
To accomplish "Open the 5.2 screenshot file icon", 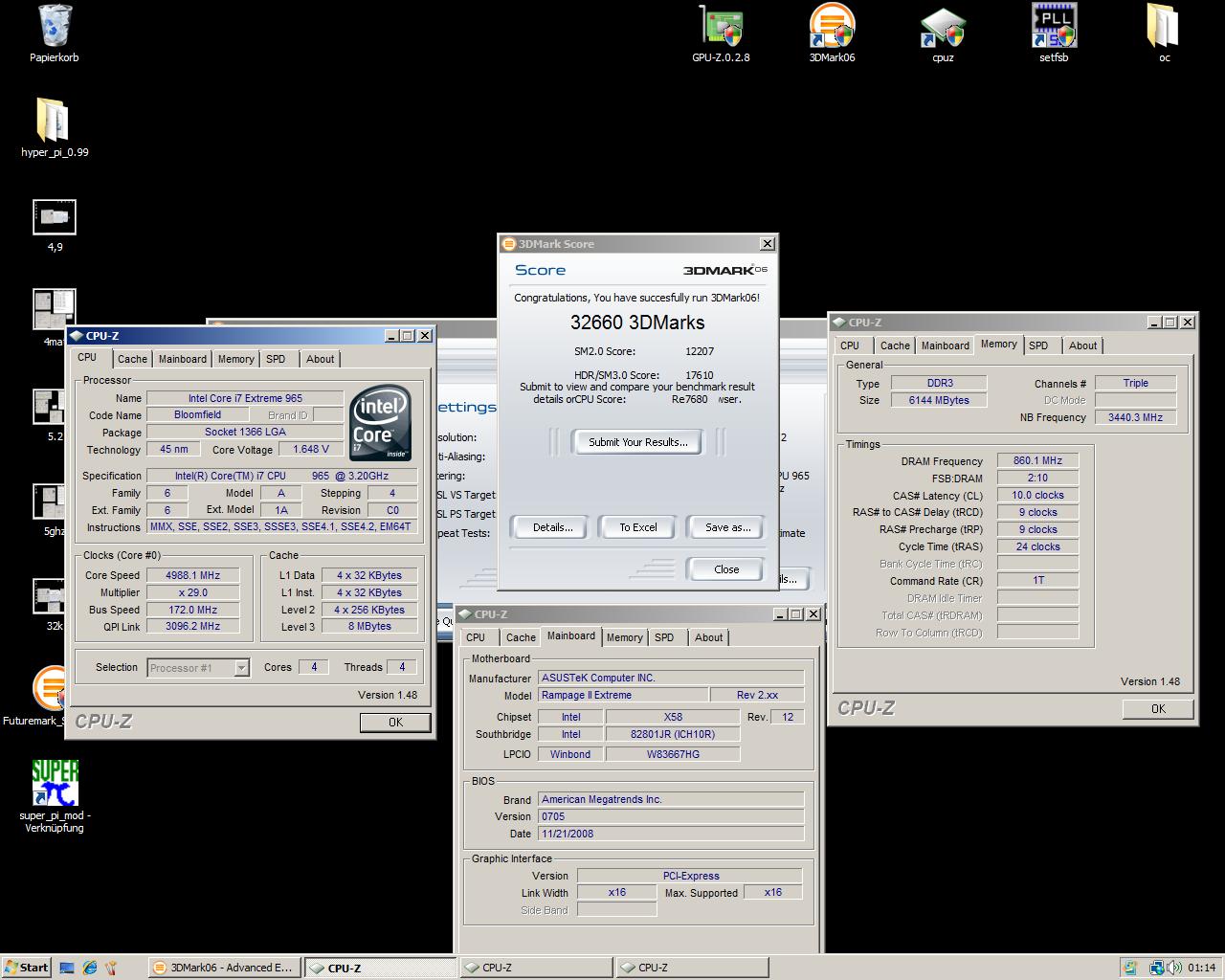I will (x=48, y=408).
